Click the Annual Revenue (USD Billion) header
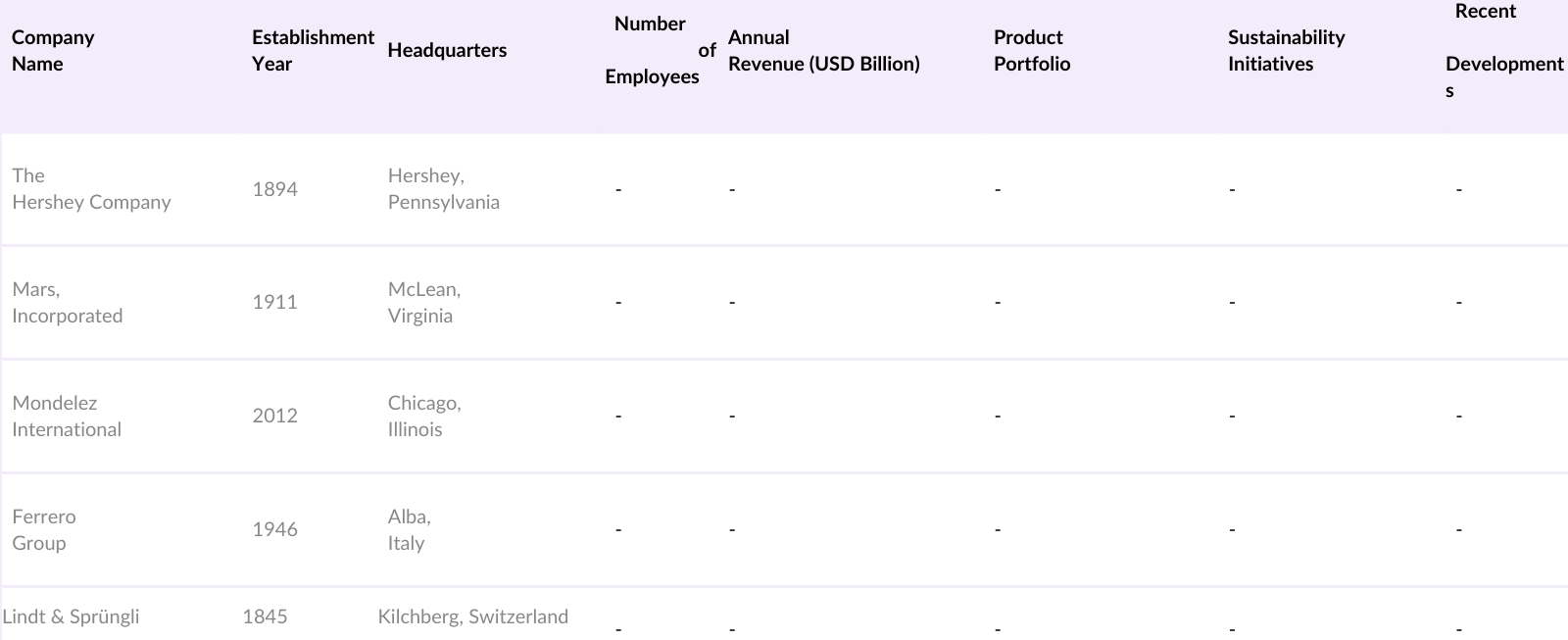The height and width of the screenshot is (640, 1568). [823, 51]
